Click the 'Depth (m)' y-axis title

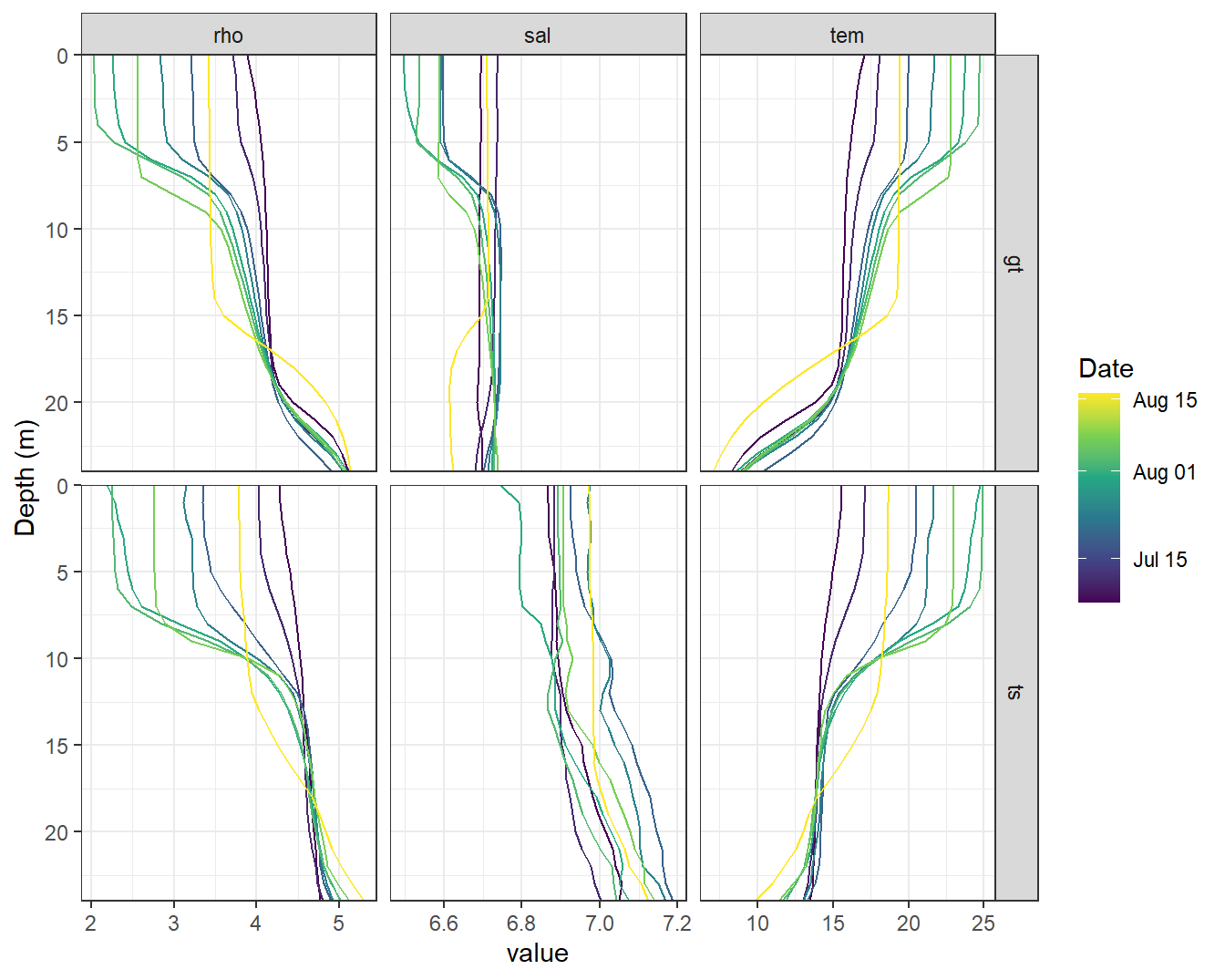(26, 478)
